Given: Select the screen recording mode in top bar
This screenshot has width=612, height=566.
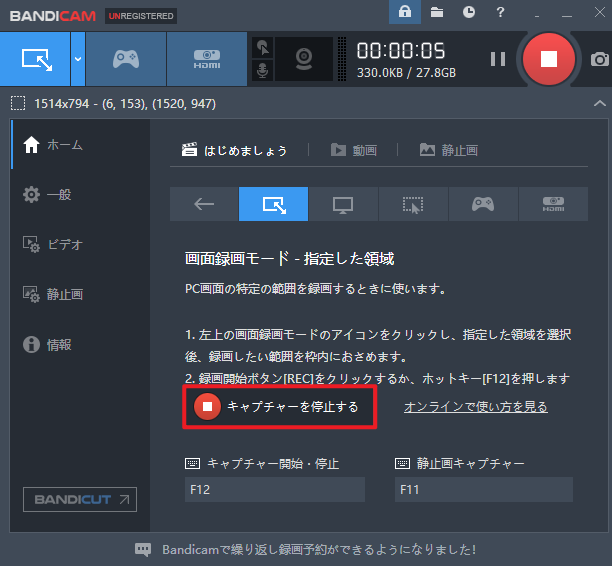Looking at the screenshot, I should [35, 59].
